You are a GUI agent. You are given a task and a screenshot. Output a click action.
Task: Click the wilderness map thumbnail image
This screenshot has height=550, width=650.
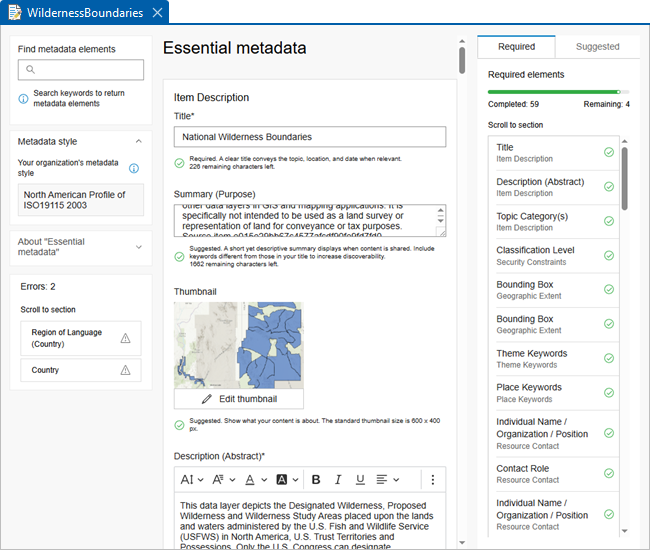[239, 345]
